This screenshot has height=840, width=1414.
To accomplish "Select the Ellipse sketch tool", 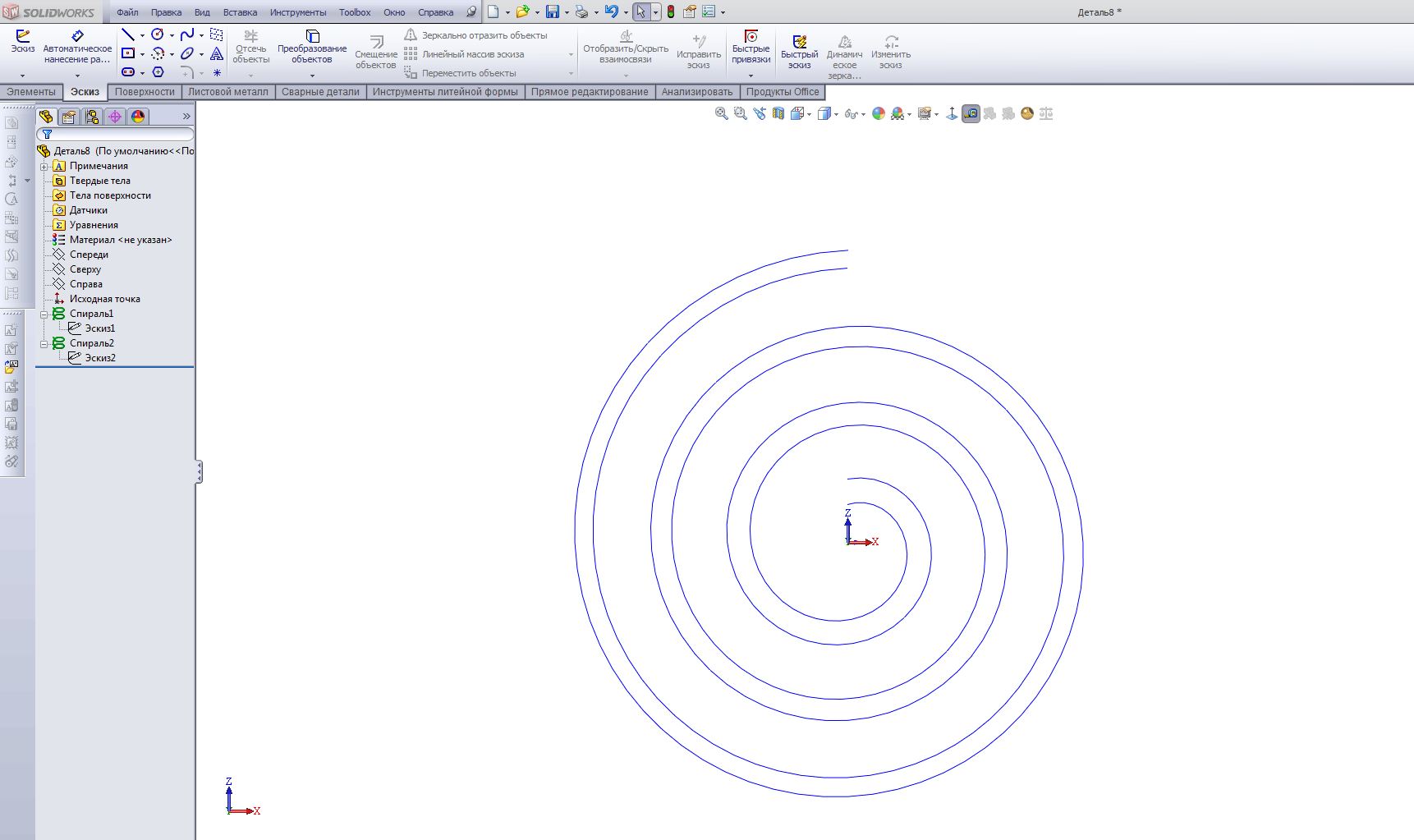I will pos(187,53).
